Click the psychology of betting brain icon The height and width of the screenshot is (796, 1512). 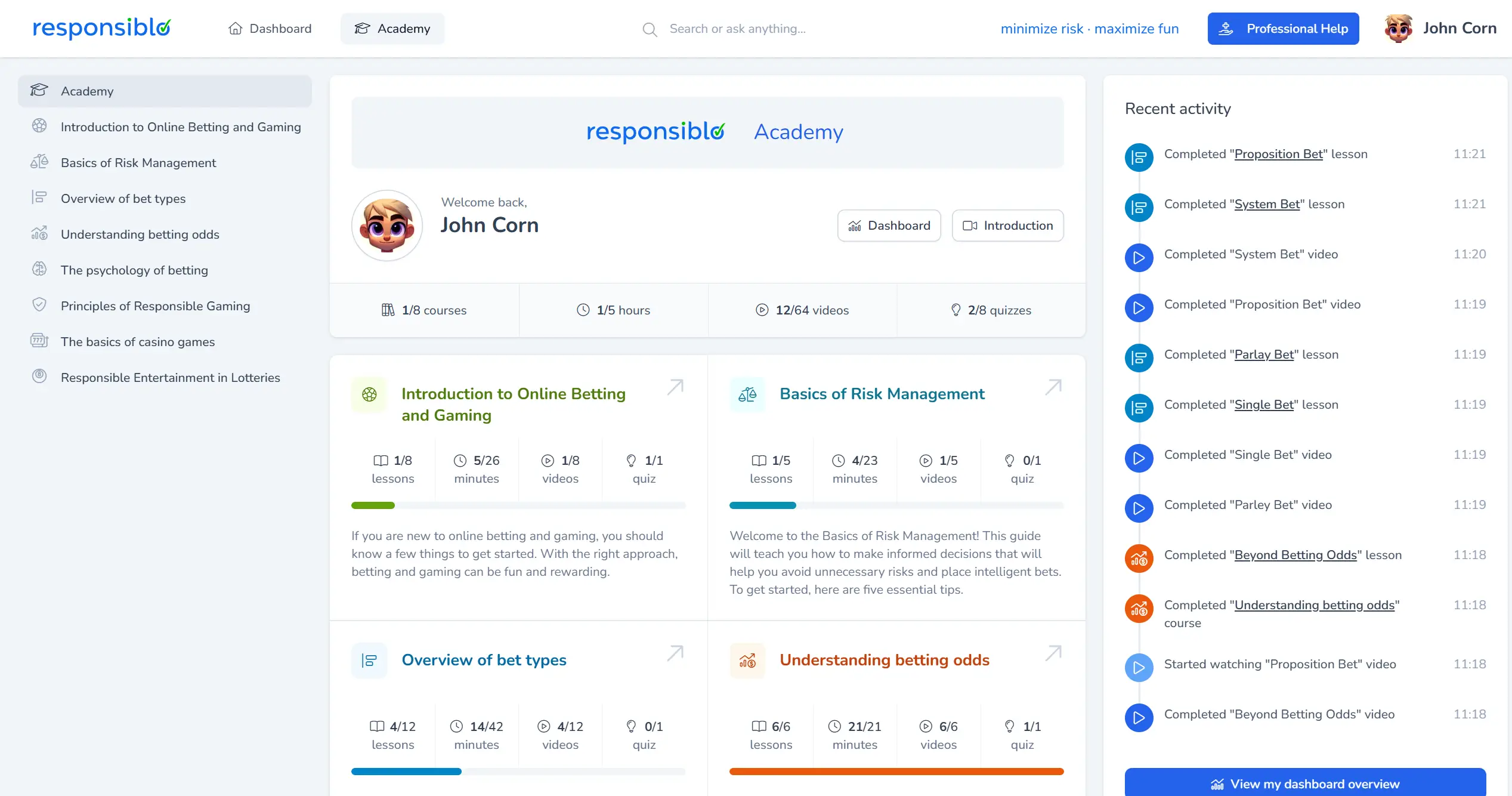coord(39,269)
